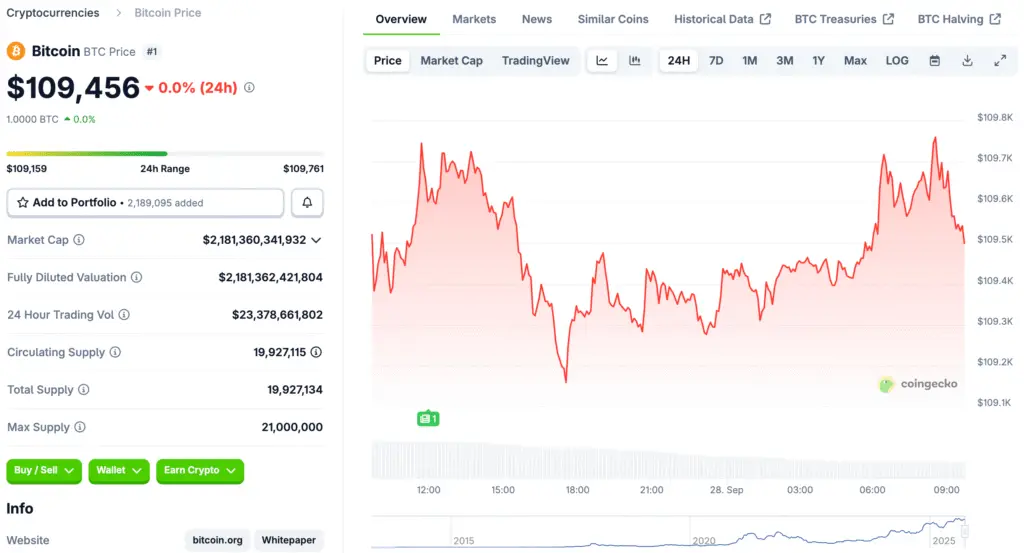Switch to candlestick chart icon
This screenshot has height=553, width=1024.
[x=634, y=61]
